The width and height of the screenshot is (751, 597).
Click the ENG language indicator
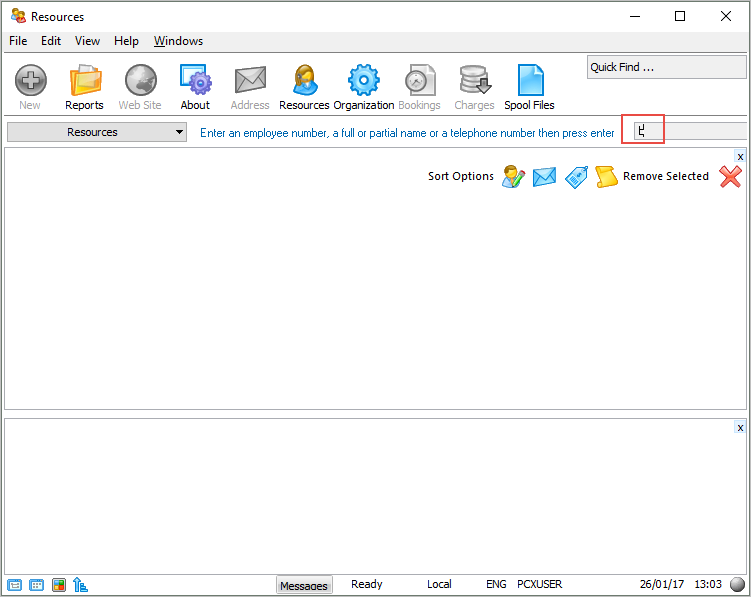[496, 584]
